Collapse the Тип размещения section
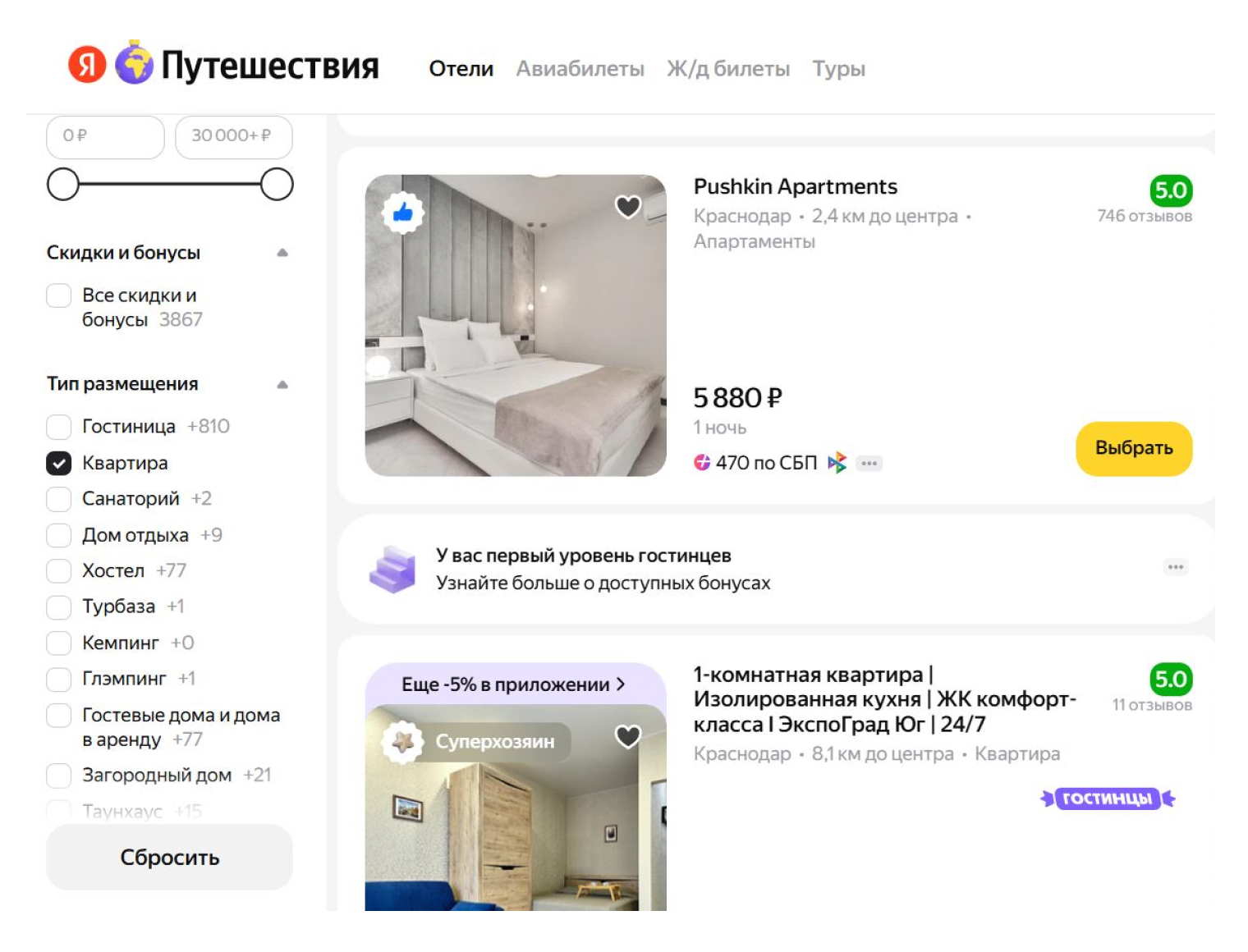The height and width of the screenshot is (952, 1248). (x=283, y=382)
